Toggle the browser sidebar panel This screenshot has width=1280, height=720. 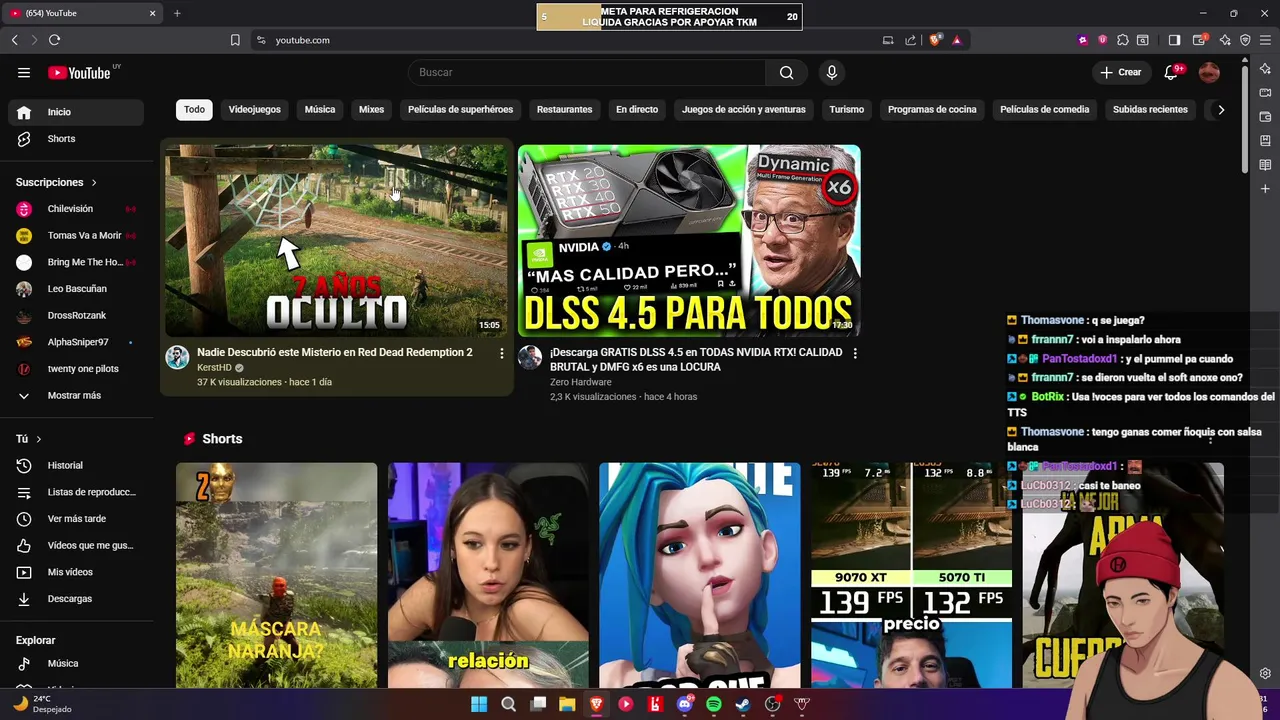[x=1175, y=40]
